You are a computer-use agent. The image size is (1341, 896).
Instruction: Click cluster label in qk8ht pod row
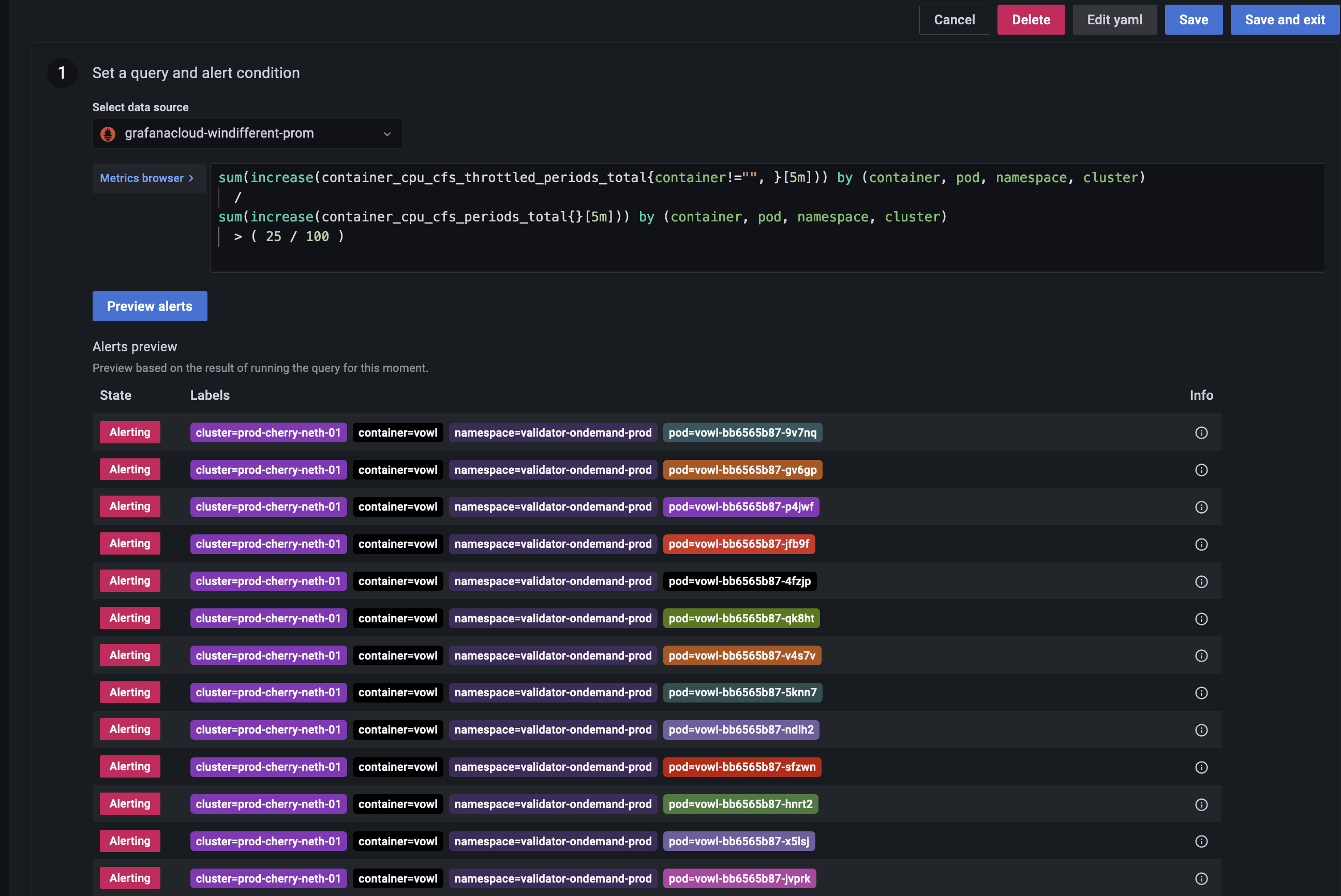(268, 618)
